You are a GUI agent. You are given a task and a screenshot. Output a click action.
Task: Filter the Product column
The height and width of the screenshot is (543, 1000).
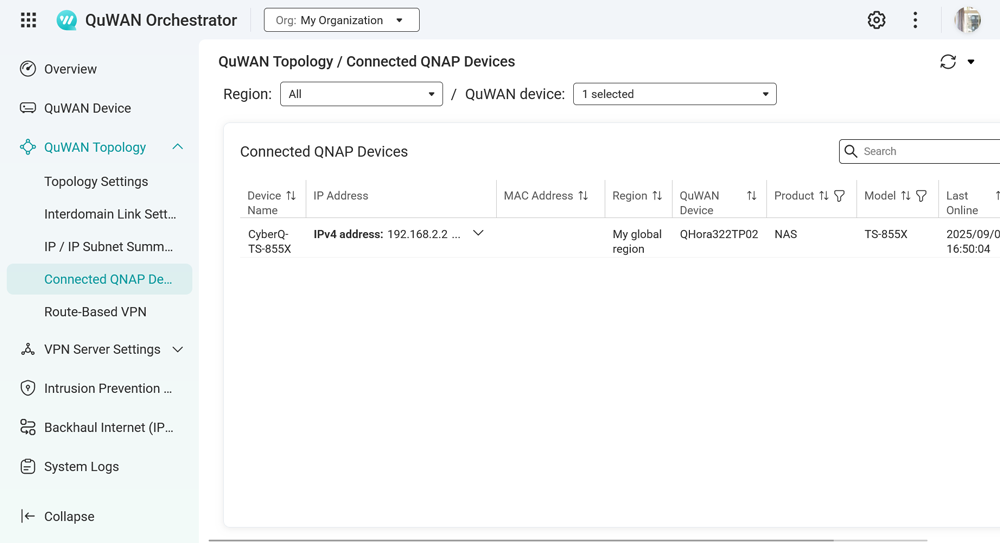(840, 196)
